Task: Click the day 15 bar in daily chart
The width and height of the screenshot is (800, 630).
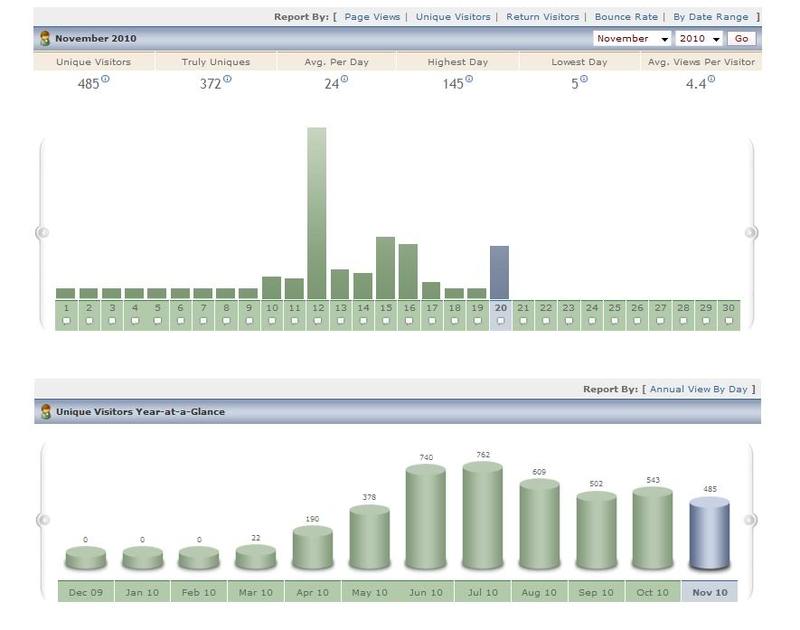Action: (x=385, y=268)
